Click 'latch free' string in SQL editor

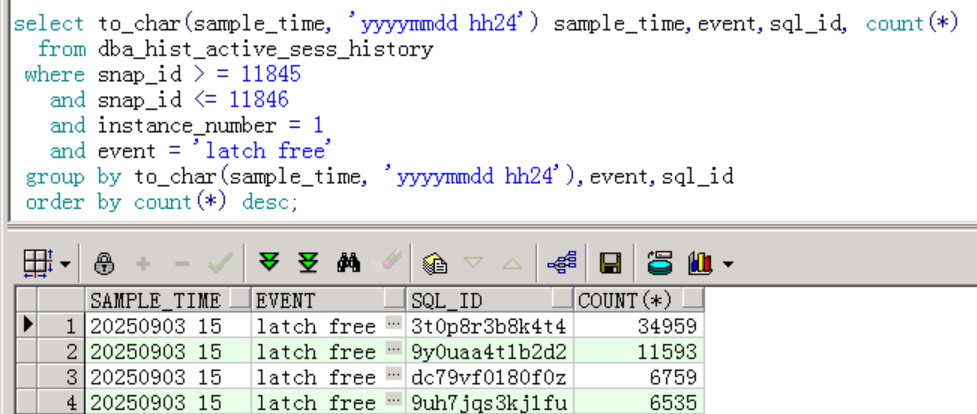pyautogui.click(x=263, y=150)
